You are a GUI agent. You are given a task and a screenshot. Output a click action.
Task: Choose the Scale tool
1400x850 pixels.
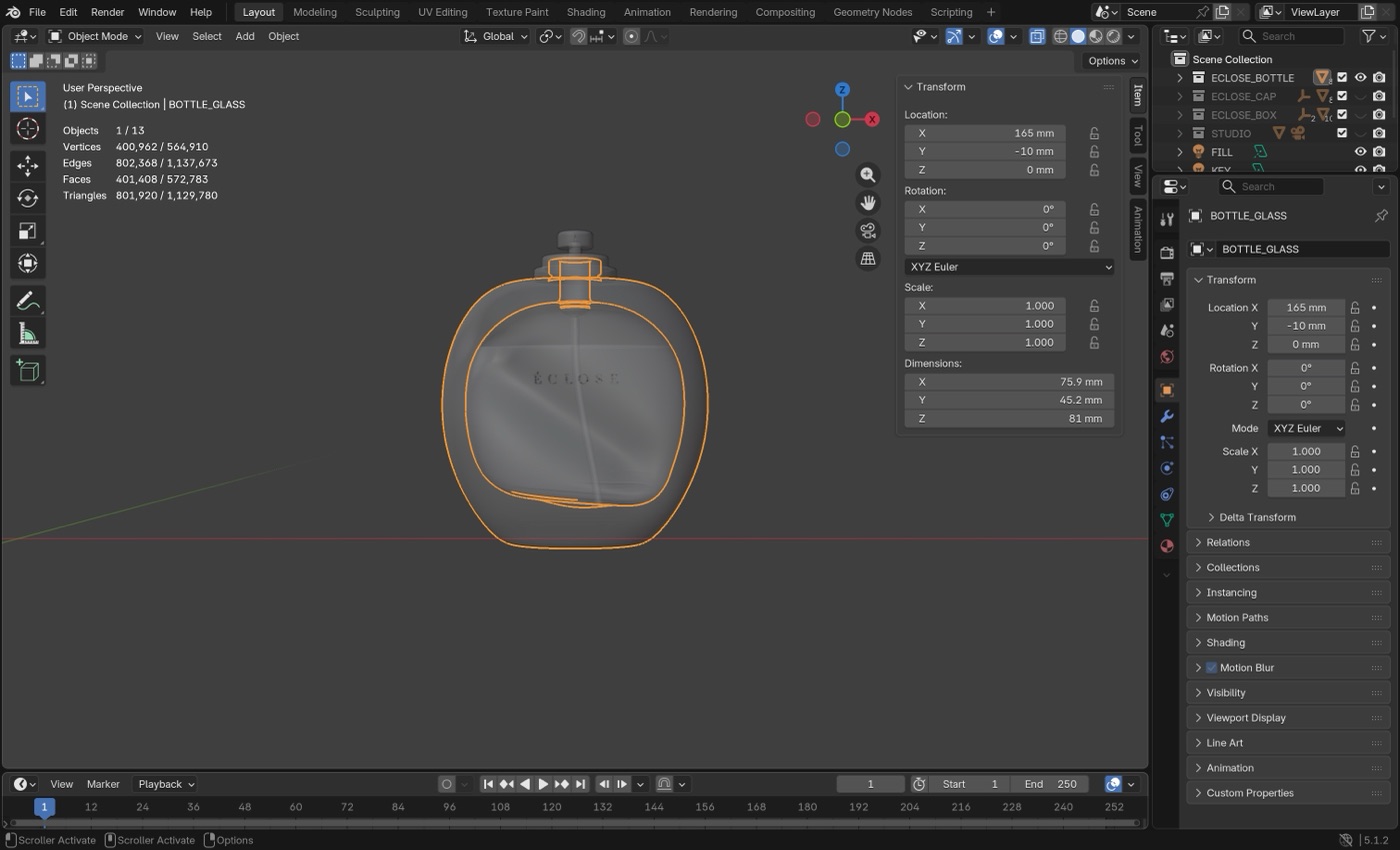[28, 231]
